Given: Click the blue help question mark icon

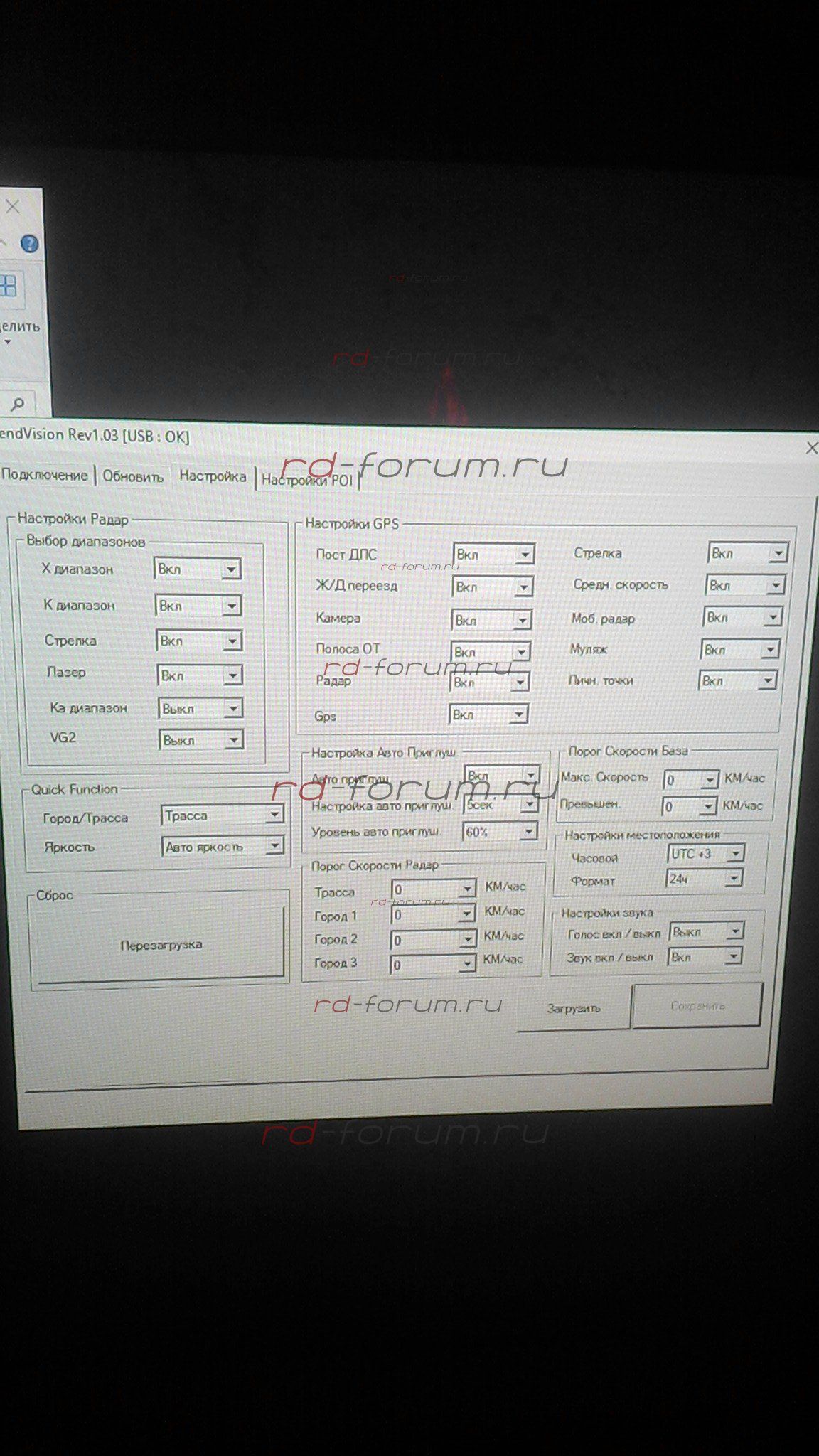Looking at the screenshot, I should [x=29, y=245].
